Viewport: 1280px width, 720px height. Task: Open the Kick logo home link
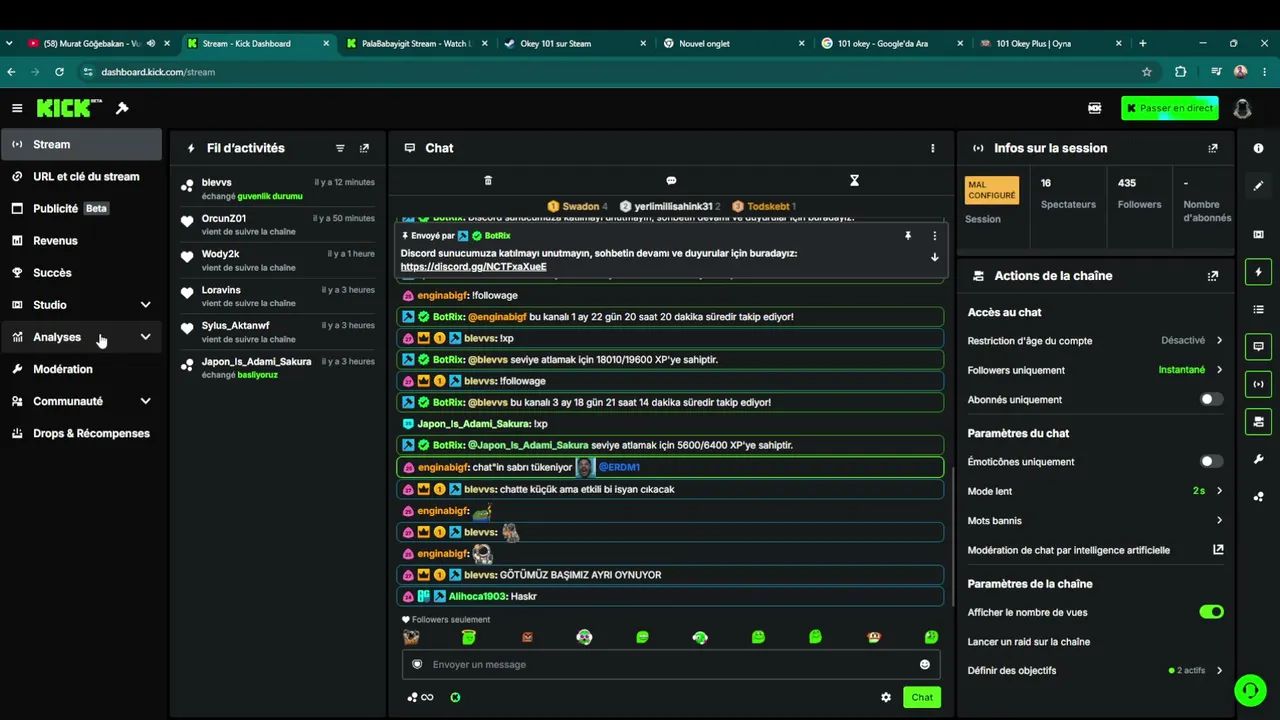pos(70,108)
